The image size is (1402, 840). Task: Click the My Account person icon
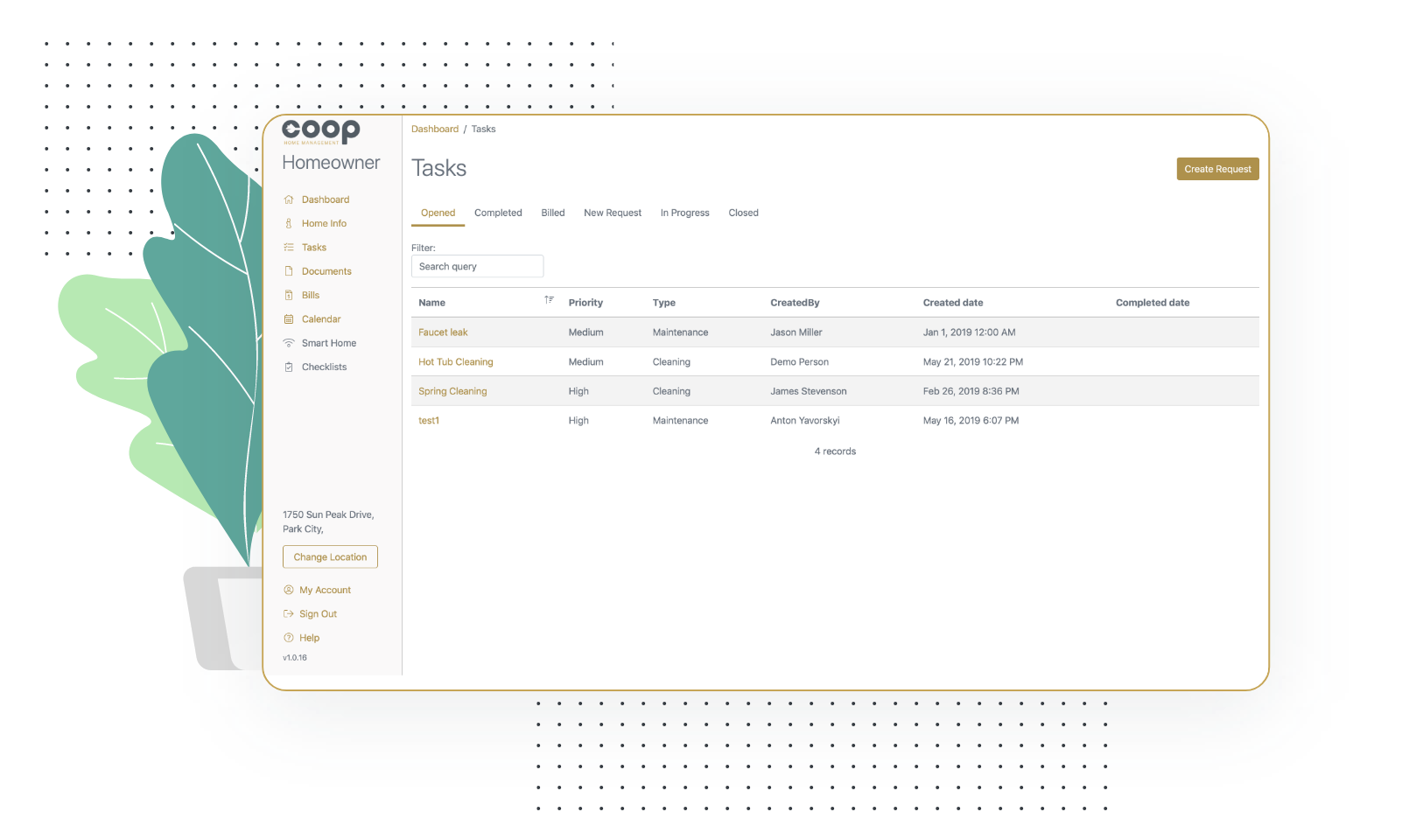pyautogui.click(x=289, y=590)
